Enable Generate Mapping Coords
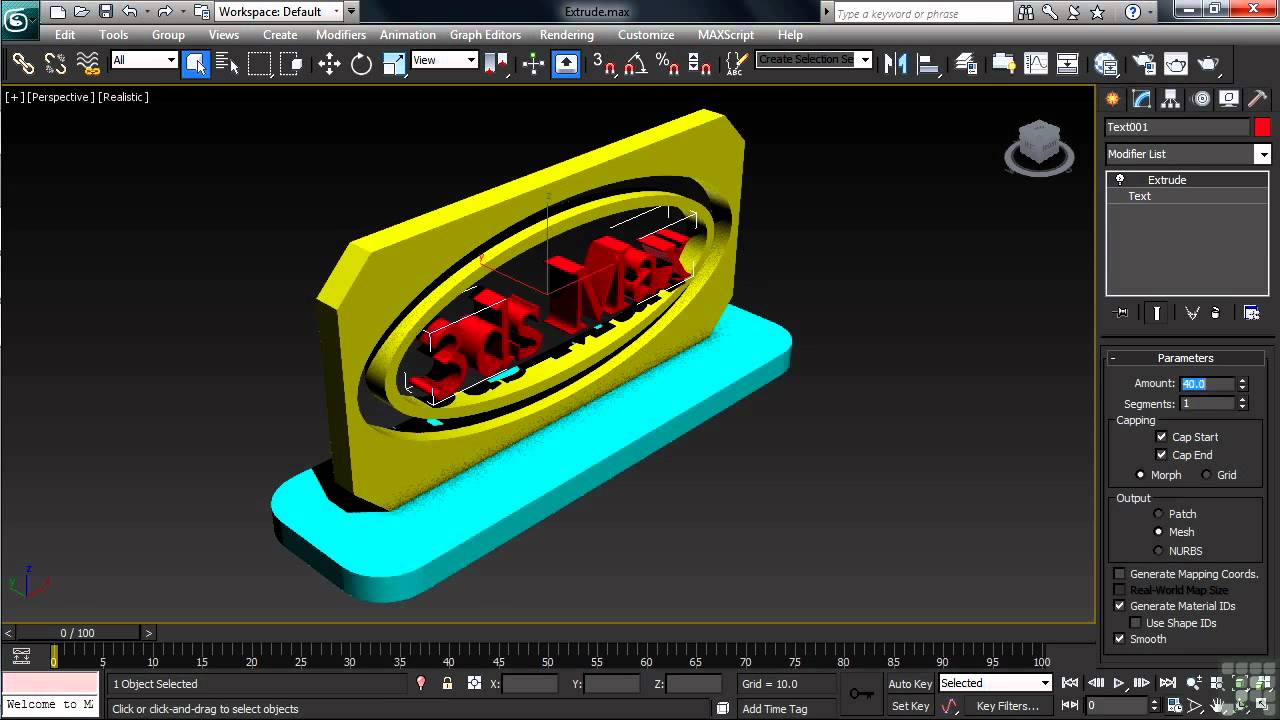Image resolution: width=1280 pixels, height=720 pixels. (1120, 574)
